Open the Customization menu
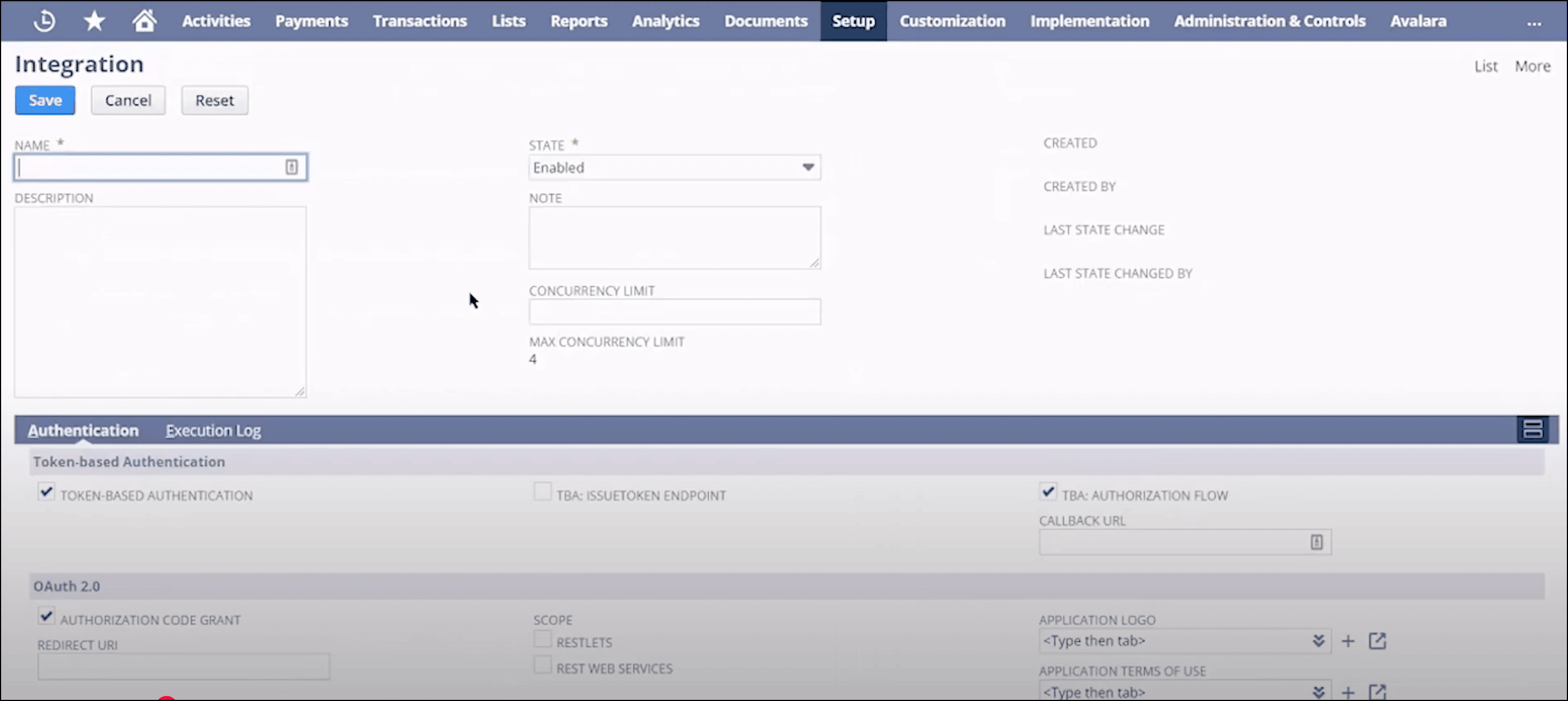The height and width of the screenshot is (701, 1568). 952,20
